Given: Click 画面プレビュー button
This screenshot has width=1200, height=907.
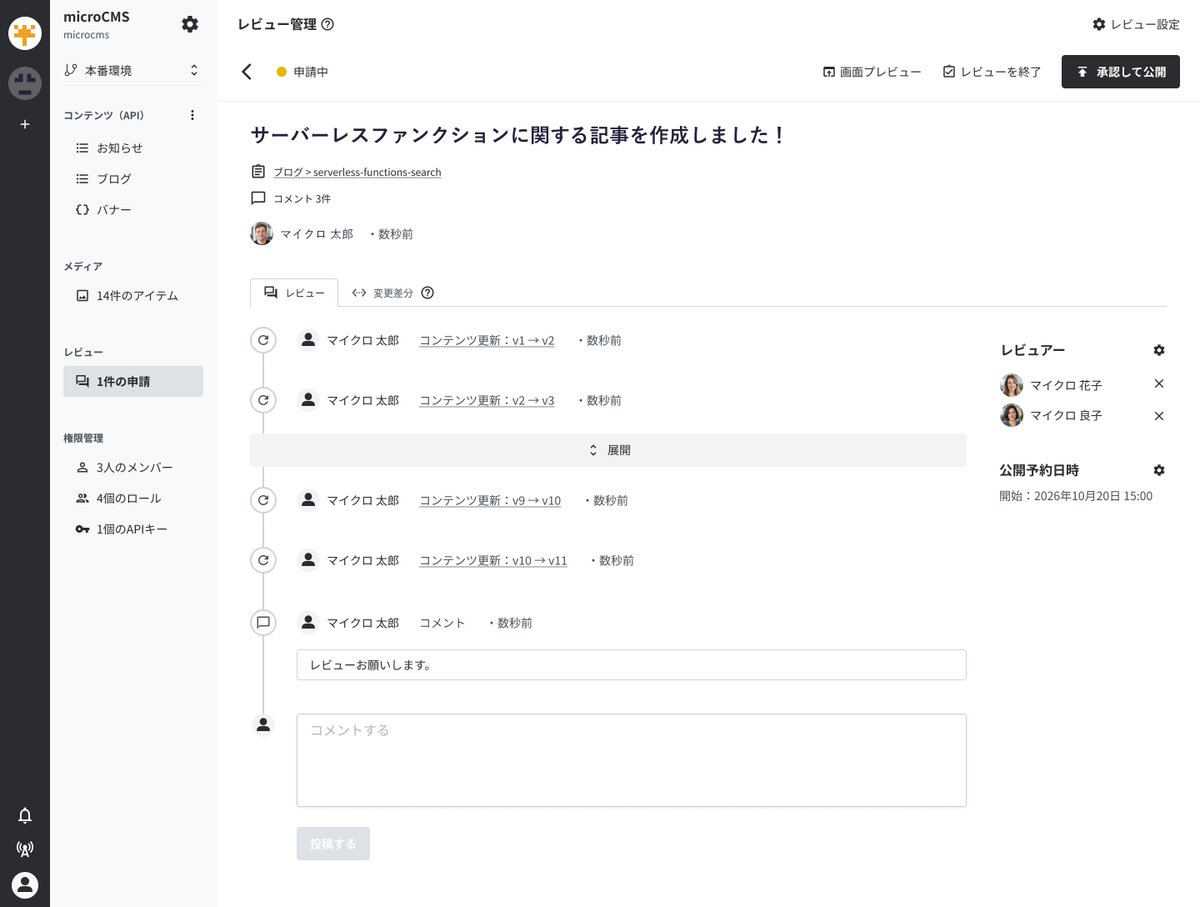Looking at the screenshot, I should 872,72.
